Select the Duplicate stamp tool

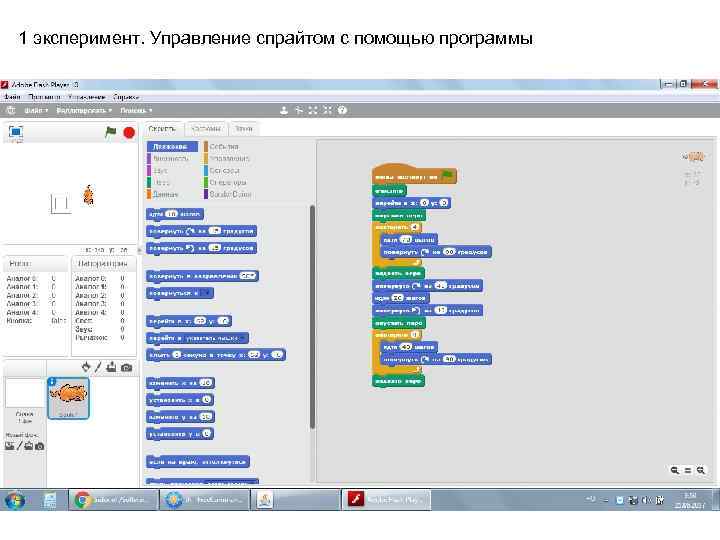[284, 110]
